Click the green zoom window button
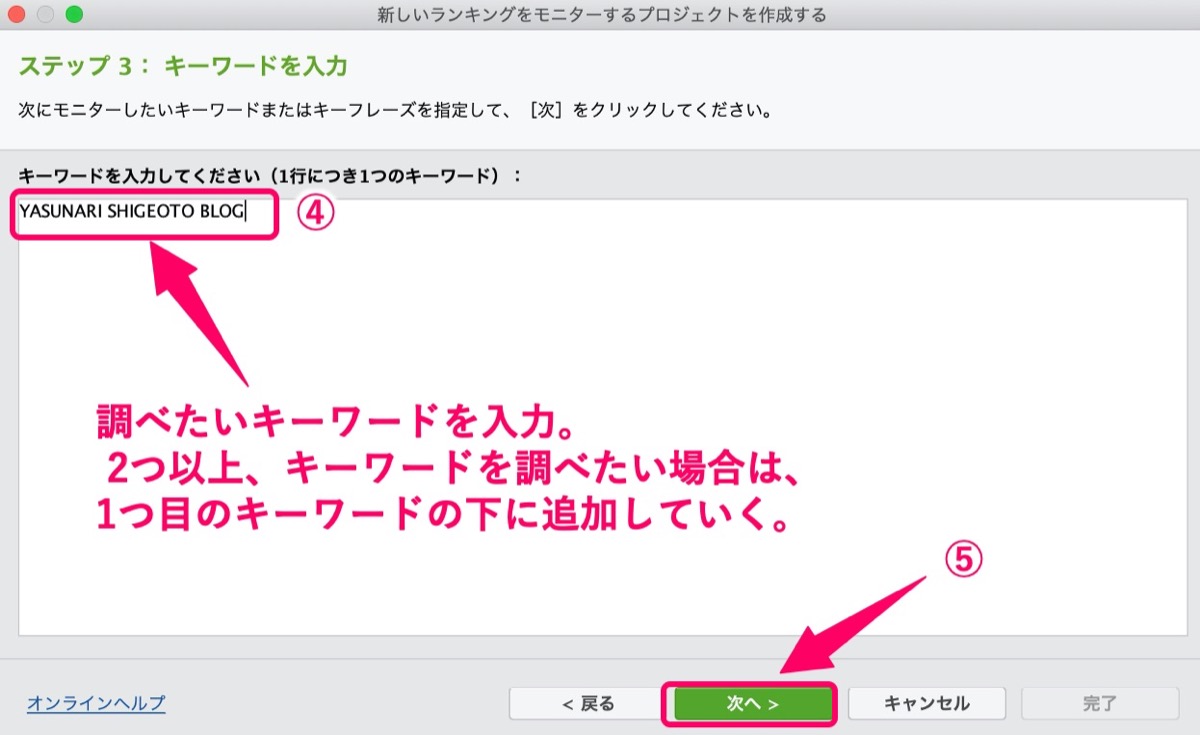Viewport: 1200px width, 735px height. click(74, 15)
